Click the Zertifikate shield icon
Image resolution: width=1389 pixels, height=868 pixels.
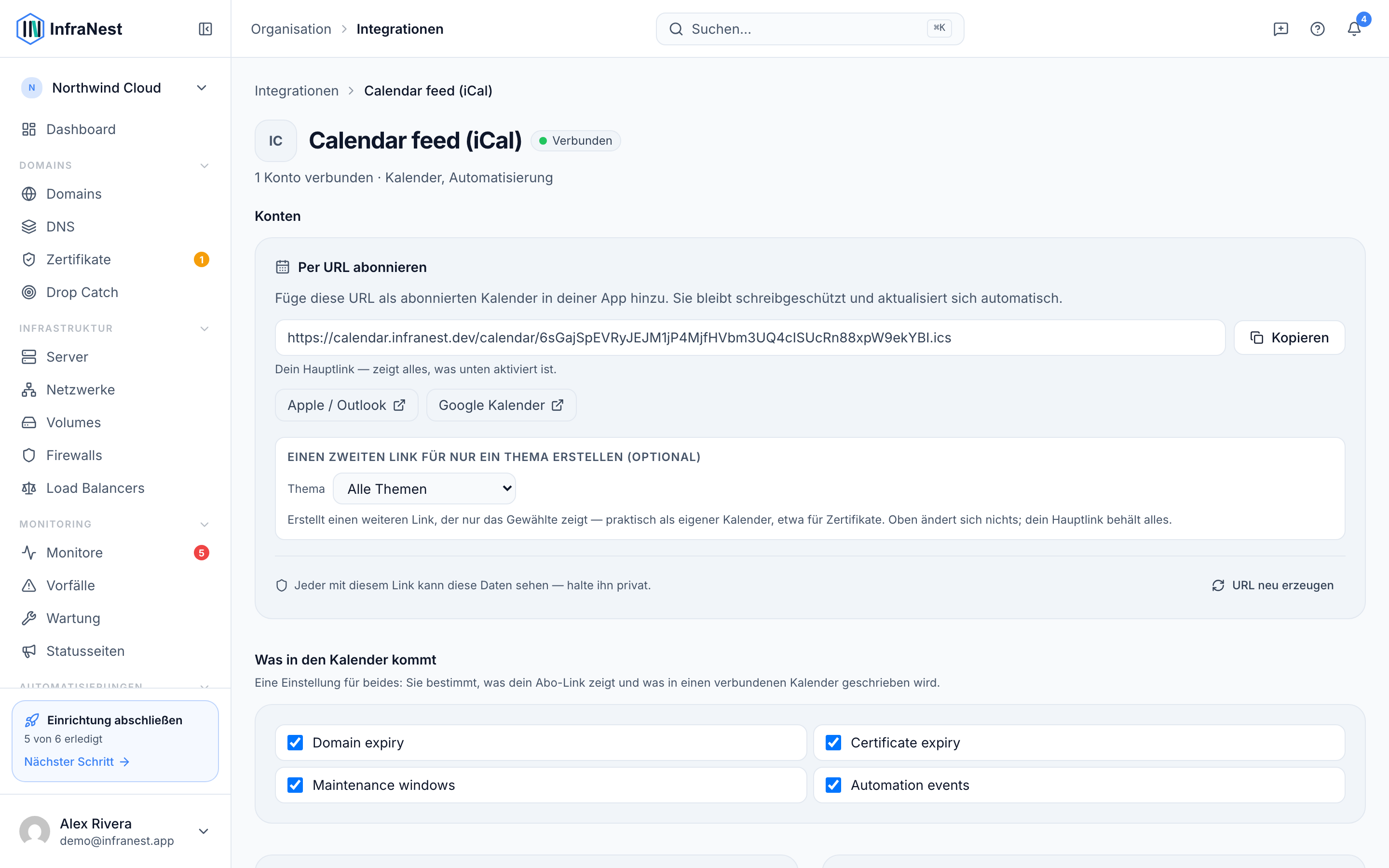(x=29, y=259)
